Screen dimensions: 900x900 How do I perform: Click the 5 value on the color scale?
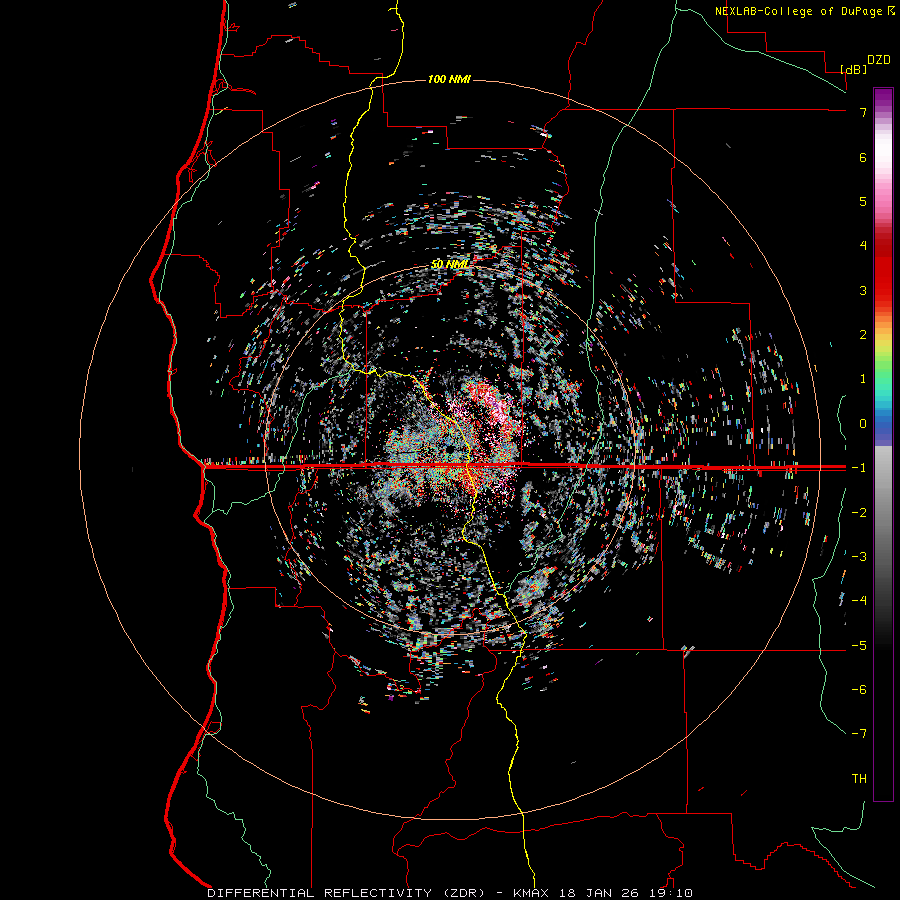863,201
